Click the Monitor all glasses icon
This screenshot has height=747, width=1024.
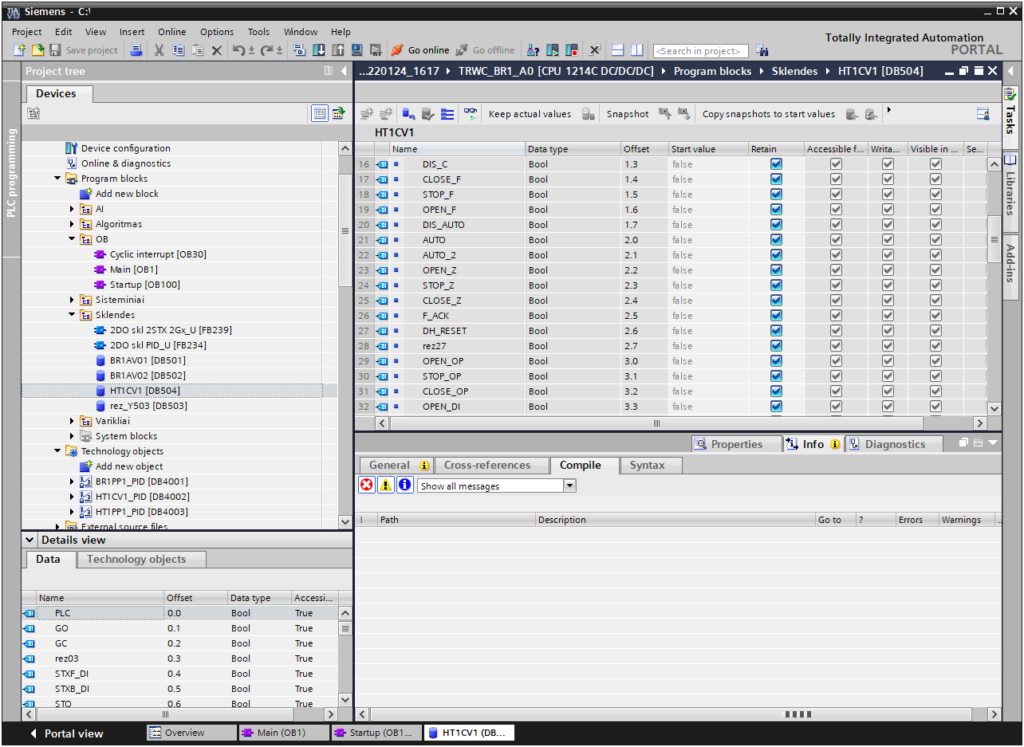coord(470,114)
